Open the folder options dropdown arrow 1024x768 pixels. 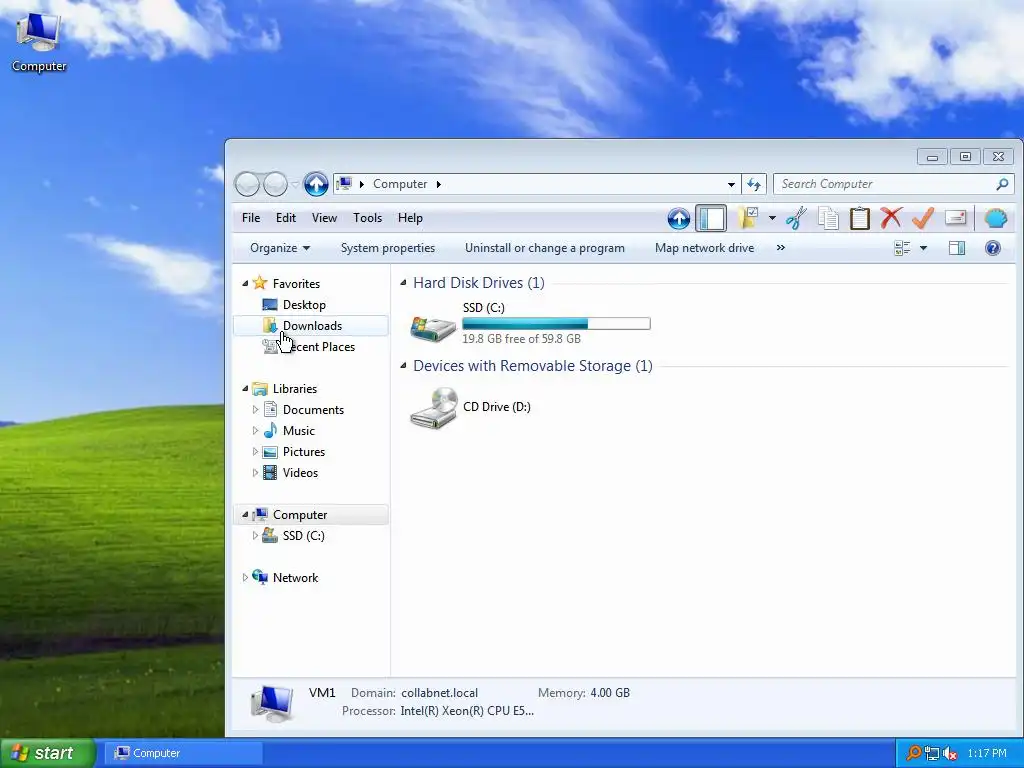[772, 218]
